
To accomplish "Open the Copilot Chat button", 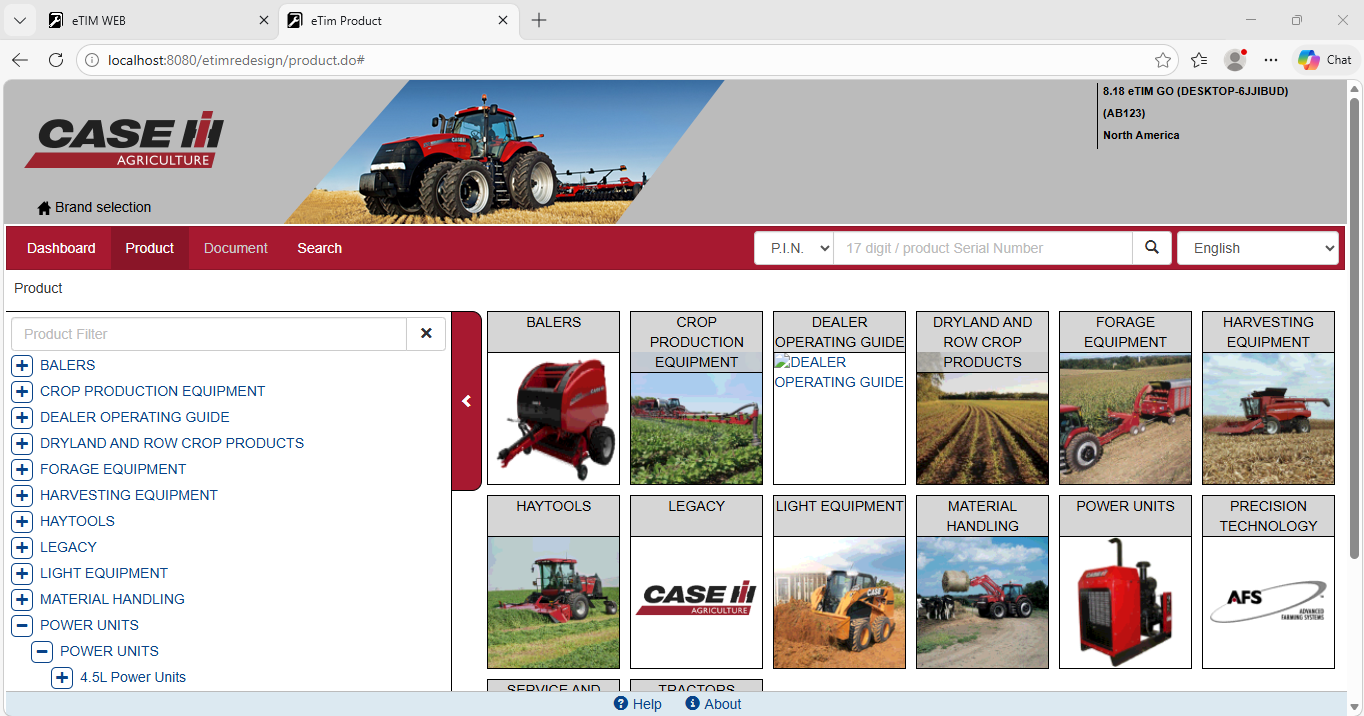I will pyautogui.click(x=1325, y=60).
